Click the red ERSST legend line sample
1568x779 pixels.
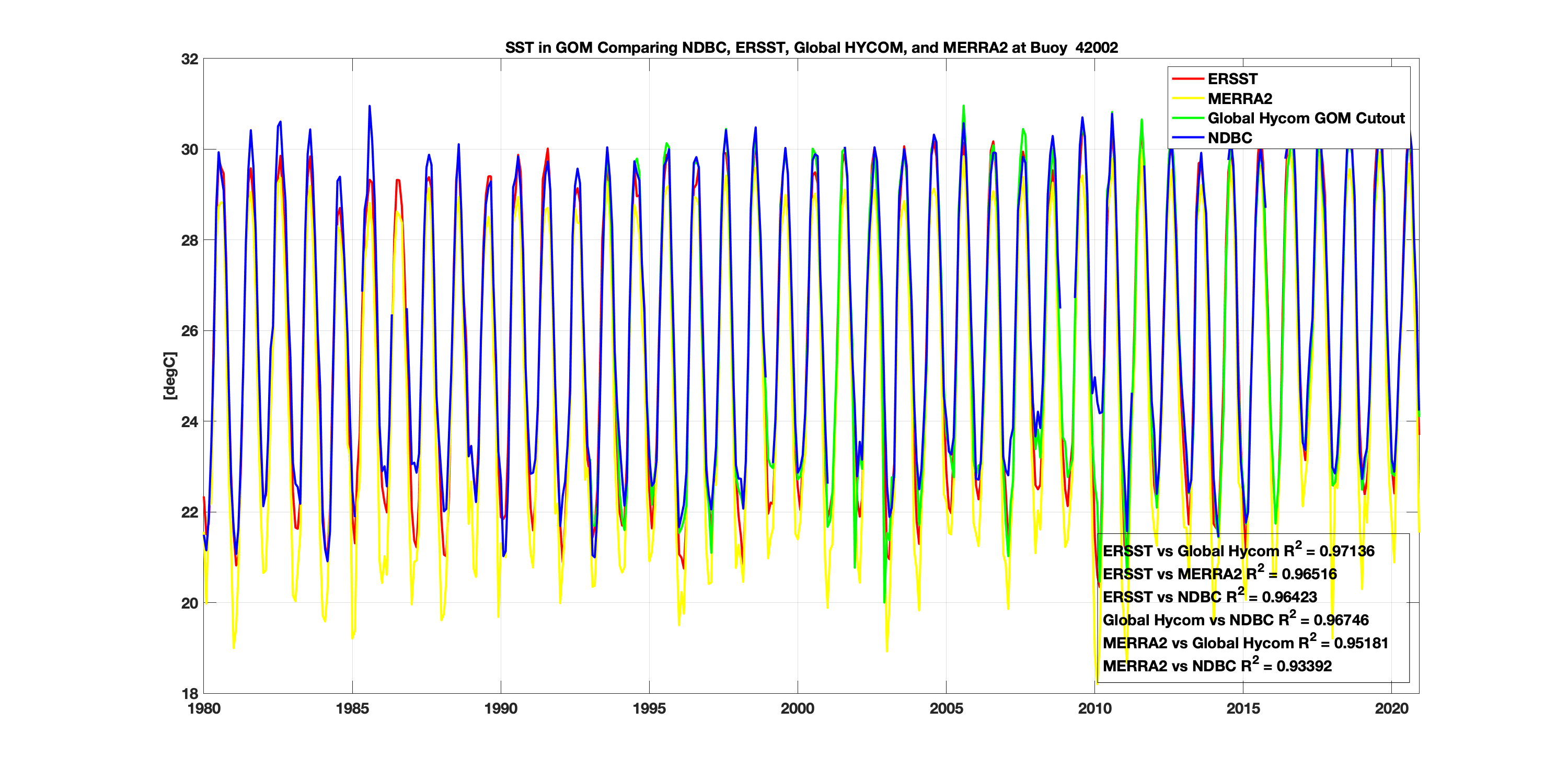(x=1187, y=79)
